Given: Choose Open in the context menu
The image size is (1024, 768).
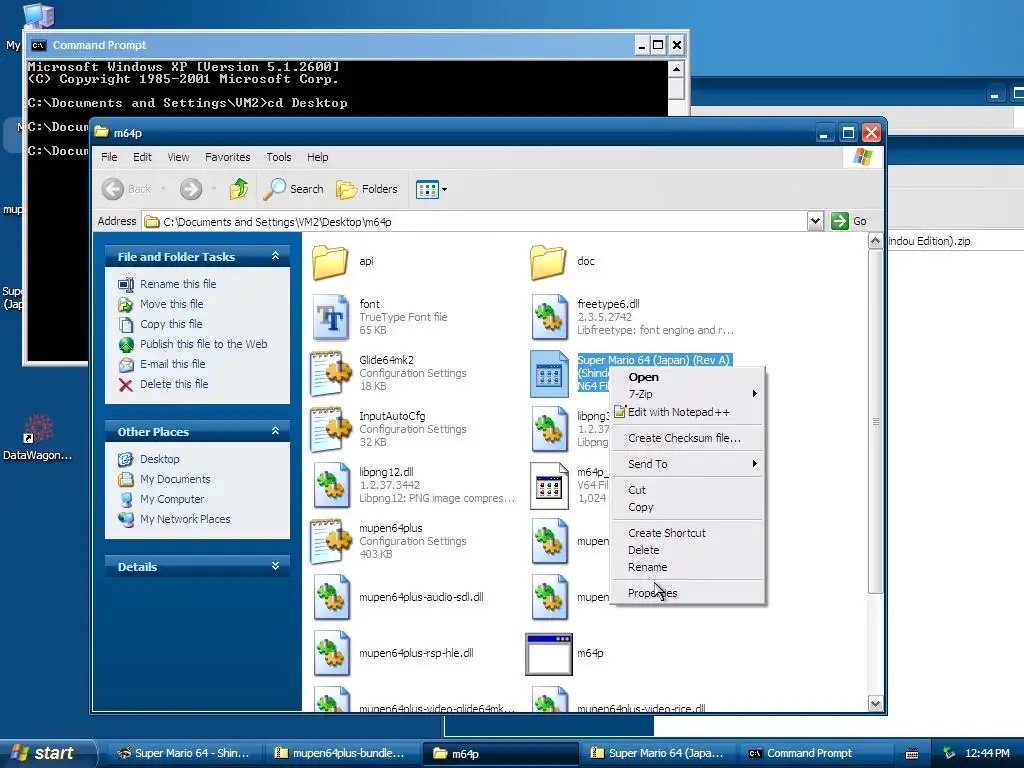Looking at the screenshot, I should tap(688, 377).
